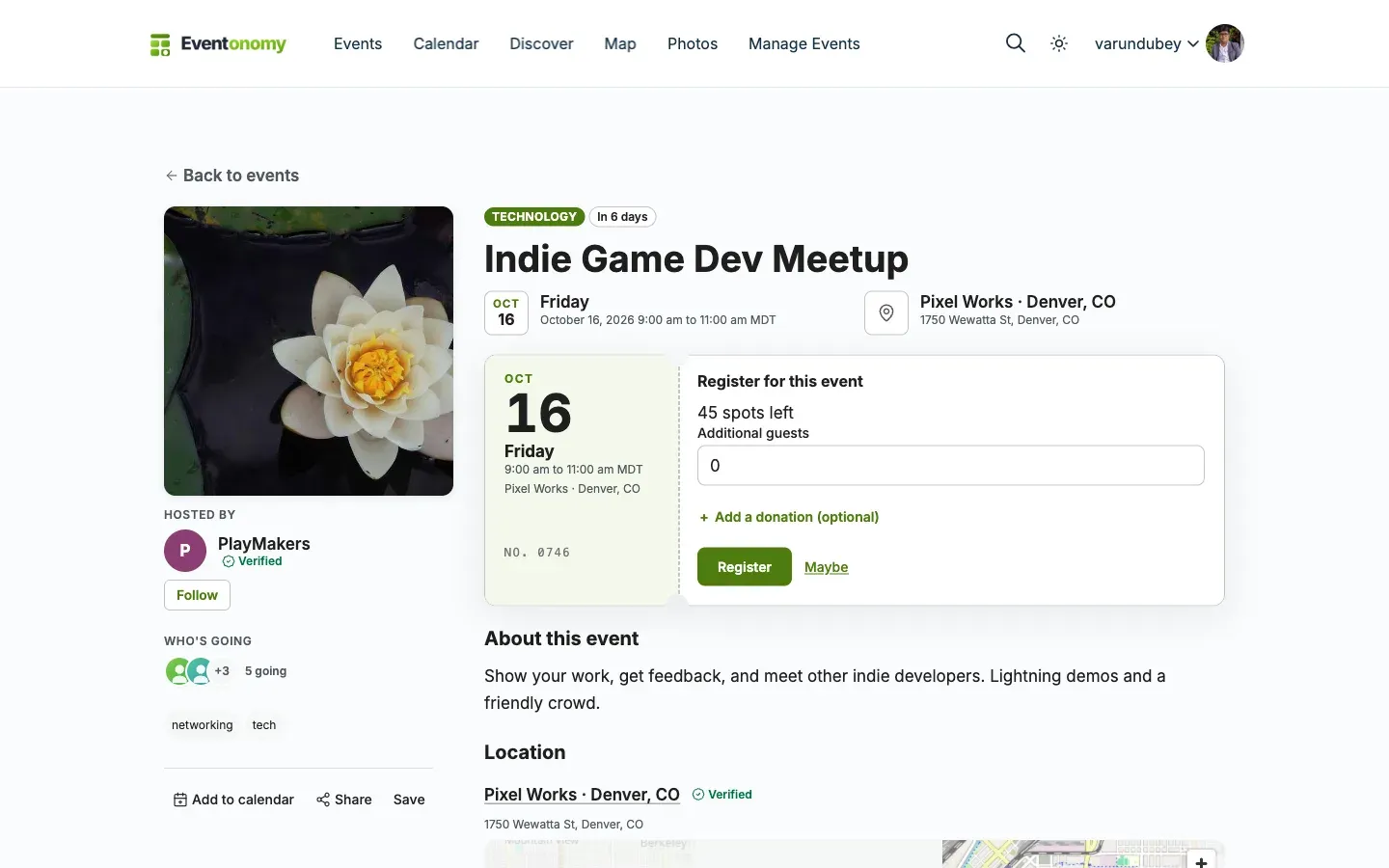Viewport: 1389px width, 868px height.
Task: Save this event
Action: point(409,800)
